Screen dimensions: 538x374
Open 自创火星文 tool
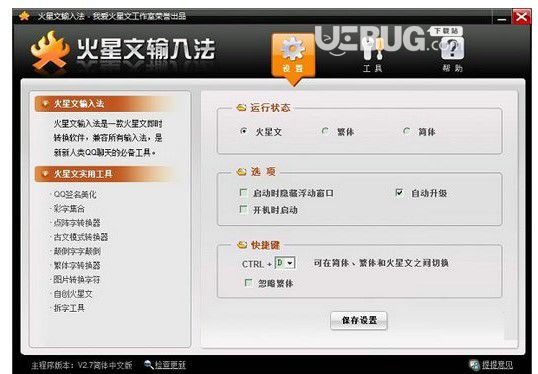click(73, 294)
